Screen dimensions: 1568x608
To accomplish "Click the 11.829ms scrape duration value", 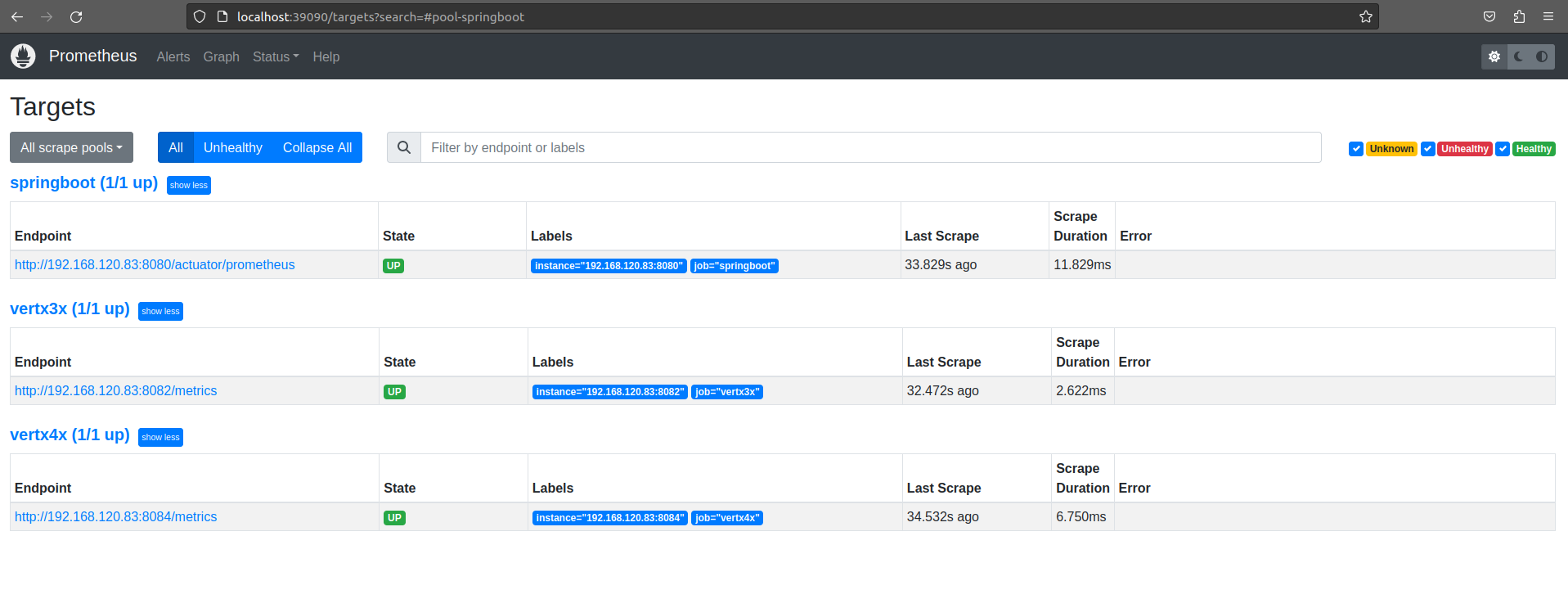I will click(x=1082, y=264).
